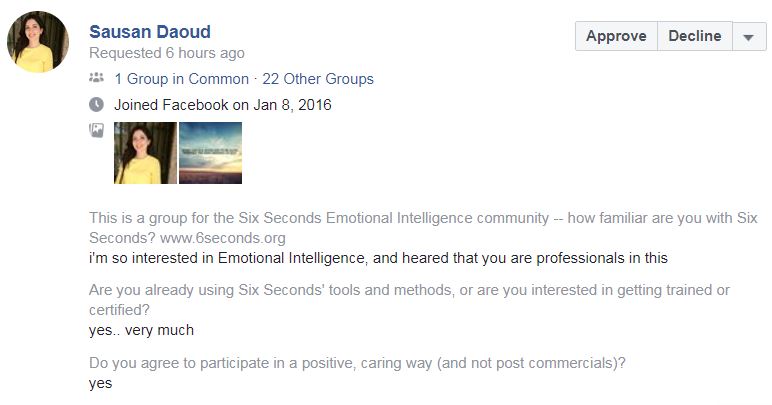
Task: Click the positive, caring way question
Action: [x=357, y=363]
